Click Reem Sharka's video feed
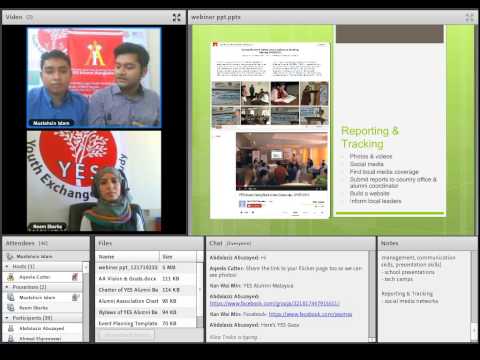The image size is (480, 360). [94, 181]
